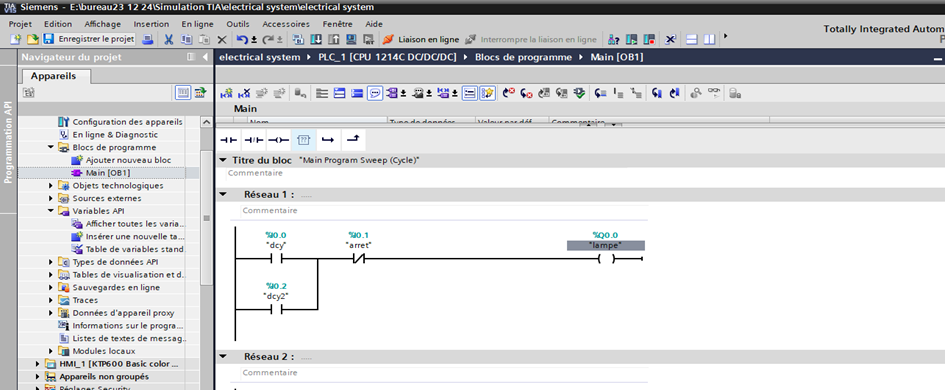Click split editor horizontally icon
The width and height of the screenshot is (945, 390).
pyautogui.click(x=692, y=40)
